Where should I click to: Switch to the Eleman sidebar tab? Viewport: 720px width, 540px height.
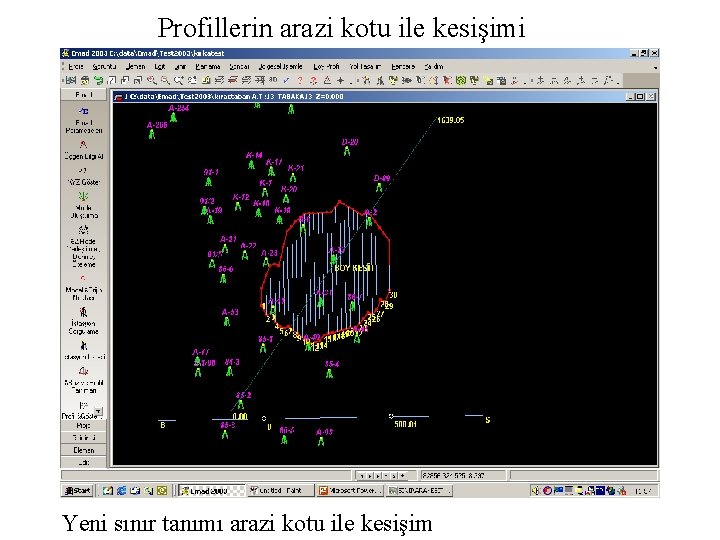pyautogui.click(x=84, y=450)
